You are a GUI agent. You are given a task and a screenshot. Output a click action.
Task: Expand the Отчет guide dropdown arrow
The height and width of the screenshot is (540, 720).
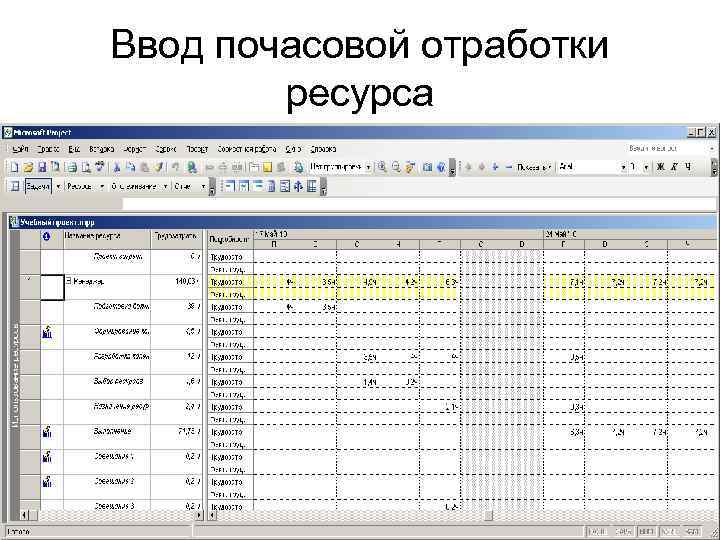coord(203,186)
